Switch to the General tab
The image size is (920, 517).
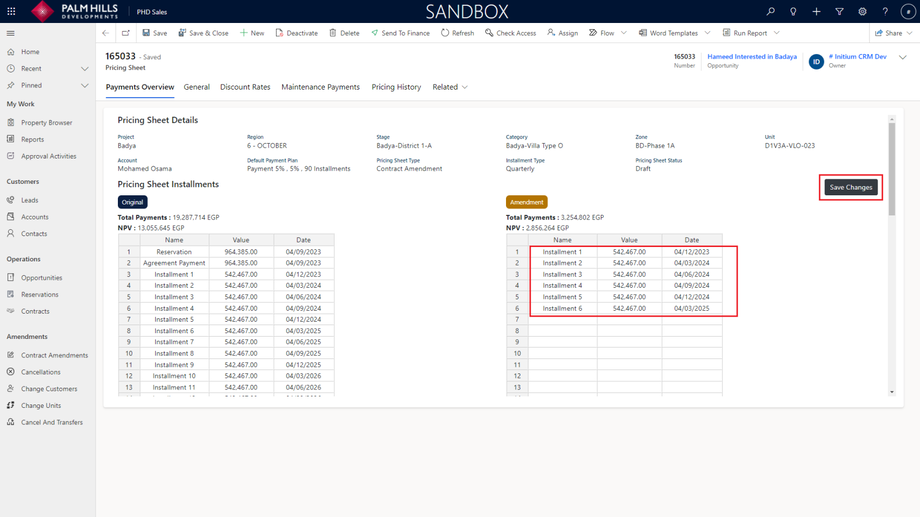(197, 87)
